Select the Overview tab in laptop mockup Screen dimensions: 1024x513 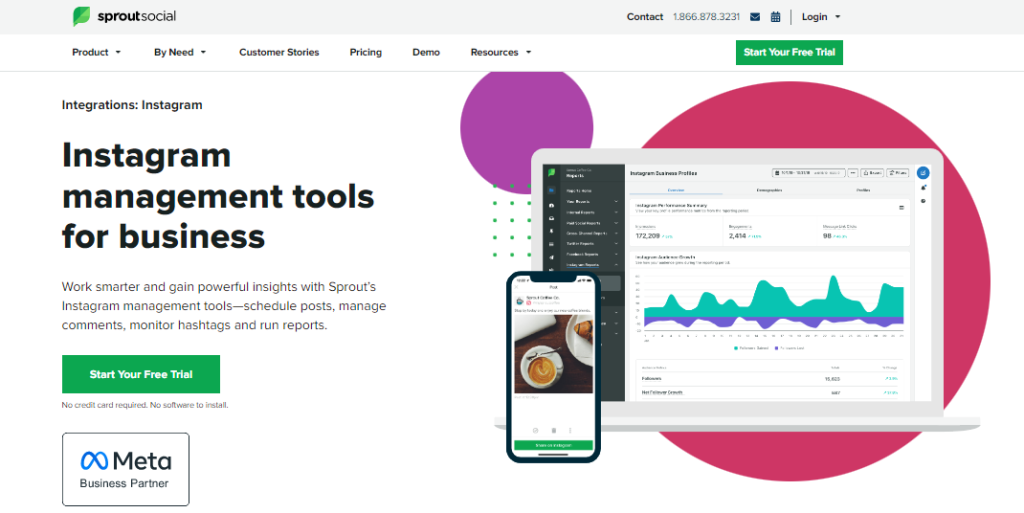tap(675, 190)
